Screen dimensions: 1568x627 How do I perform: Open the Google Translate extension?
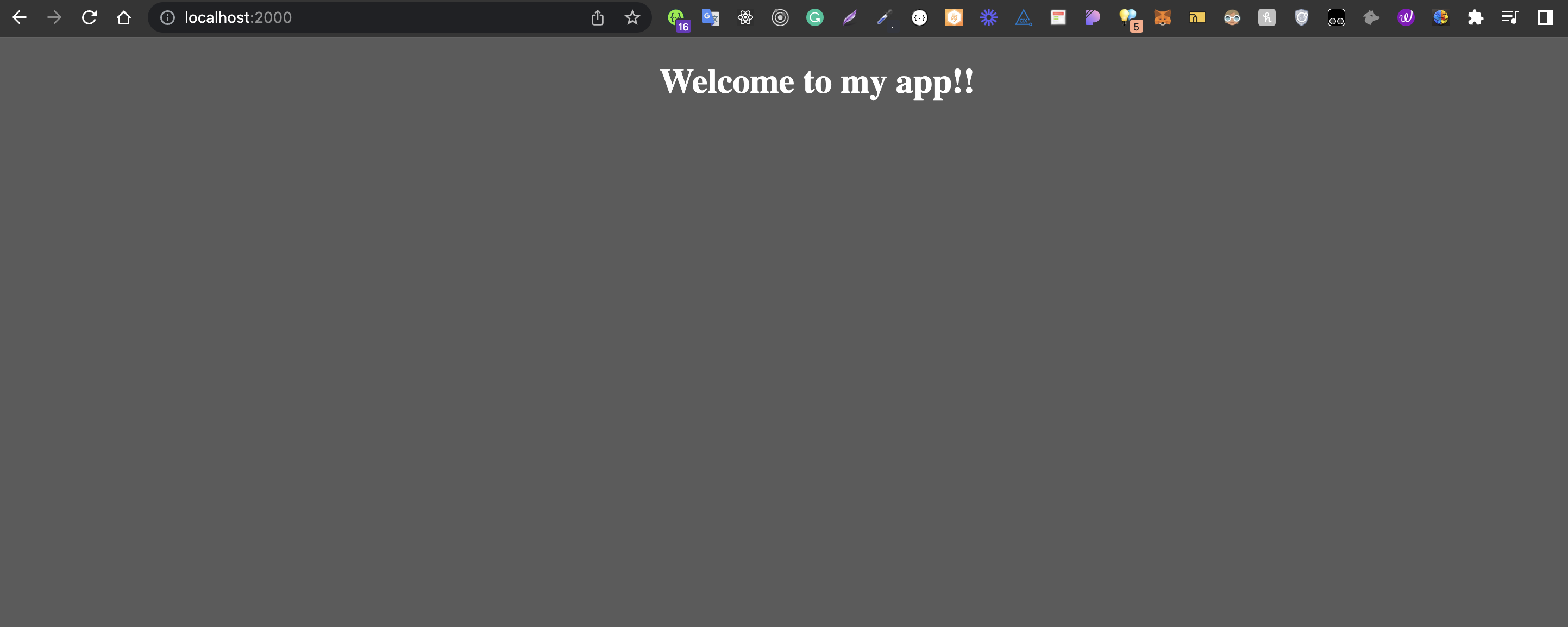pos(710,17)
